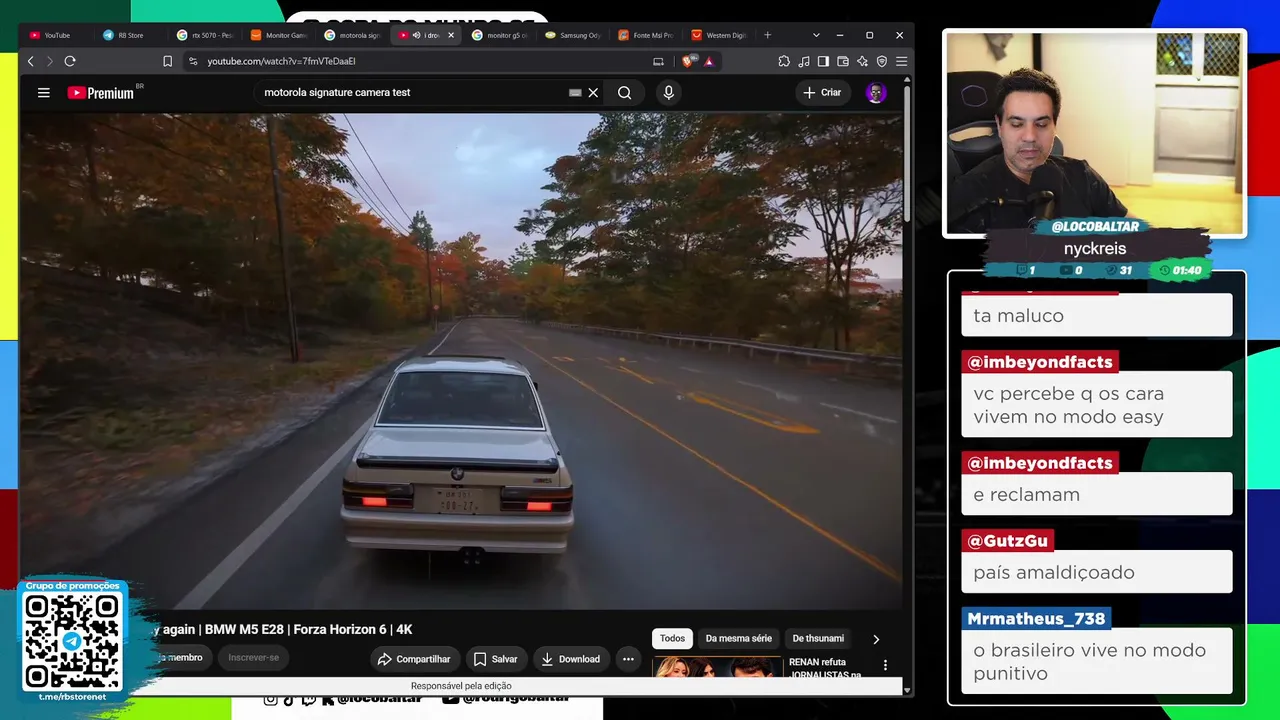Image resolution: width=1280 pixels, height=720 pixels.
Task: Click the Compartilhar share button
Action: 414,659
